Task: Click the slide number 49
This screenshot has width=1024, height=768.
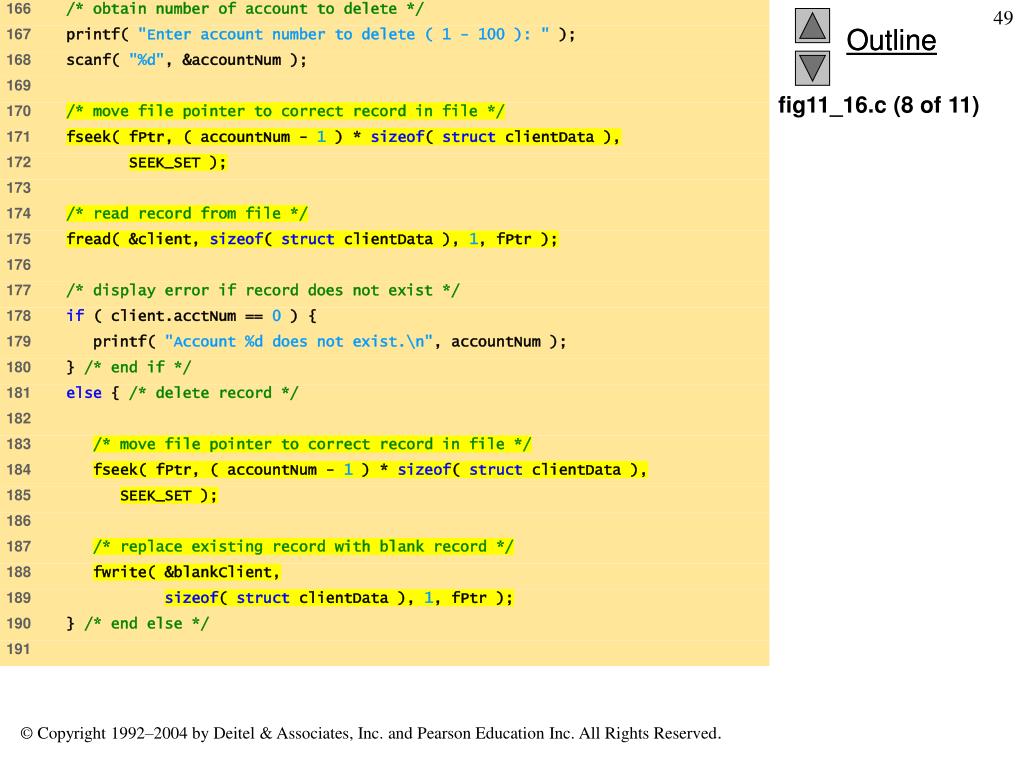Action: coord(1002,18)
